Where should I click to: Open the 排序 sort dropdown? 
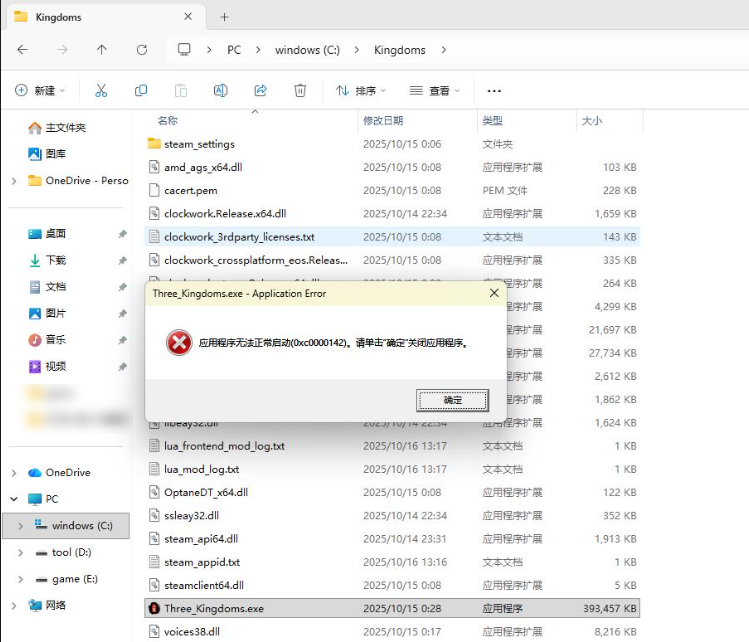point(361,90)
